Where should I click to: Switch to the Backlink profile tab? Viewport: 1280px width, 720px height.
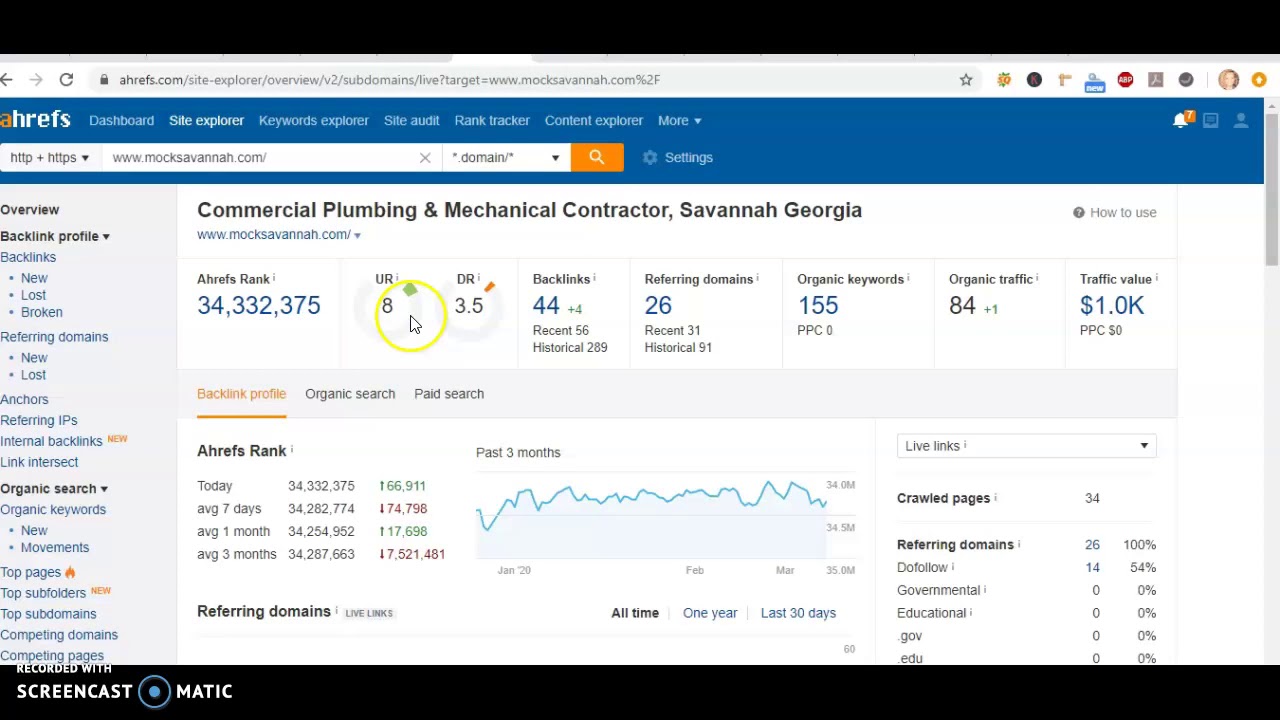(x=241, y=394)
